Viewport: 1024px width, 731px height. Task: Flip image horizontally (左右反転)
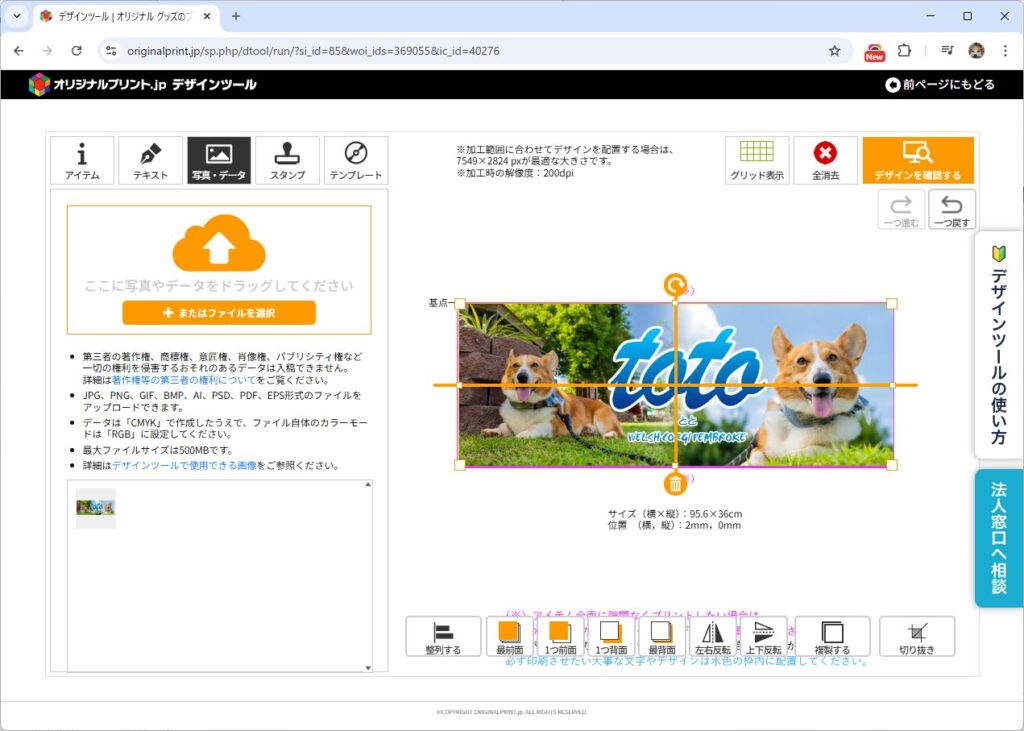(713, 636)
